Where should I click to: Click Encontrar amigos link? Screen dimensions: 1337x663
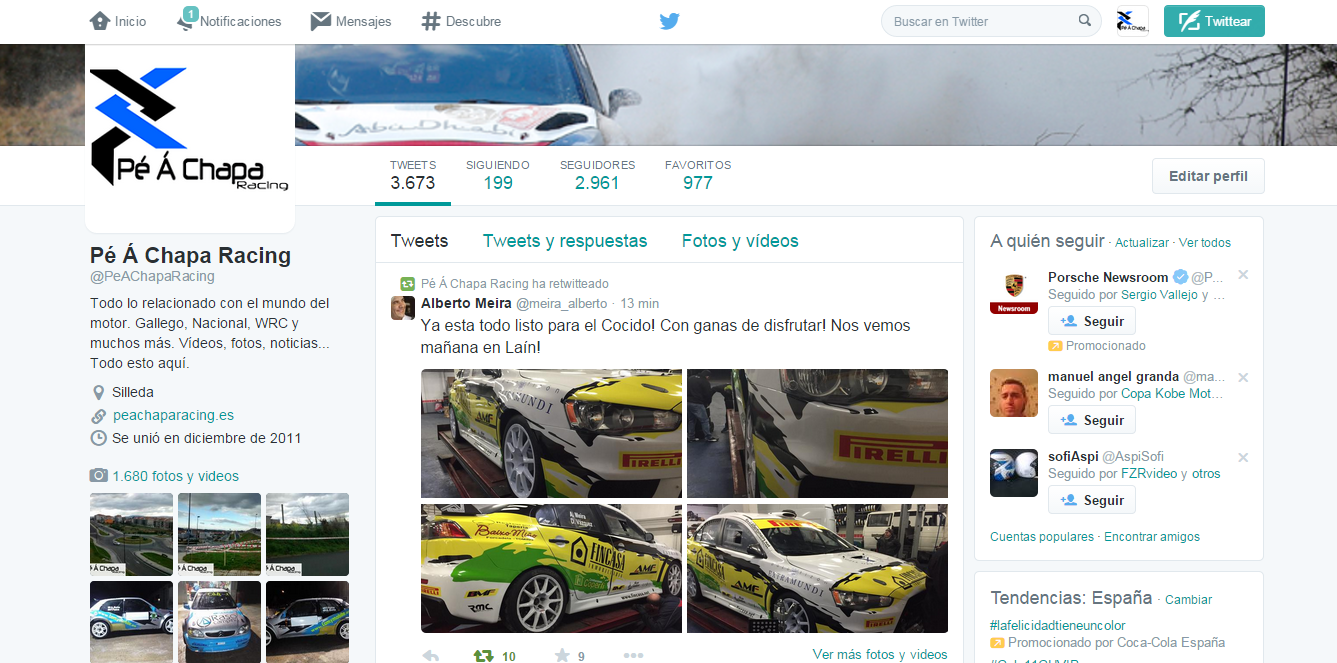(1152, 537)
